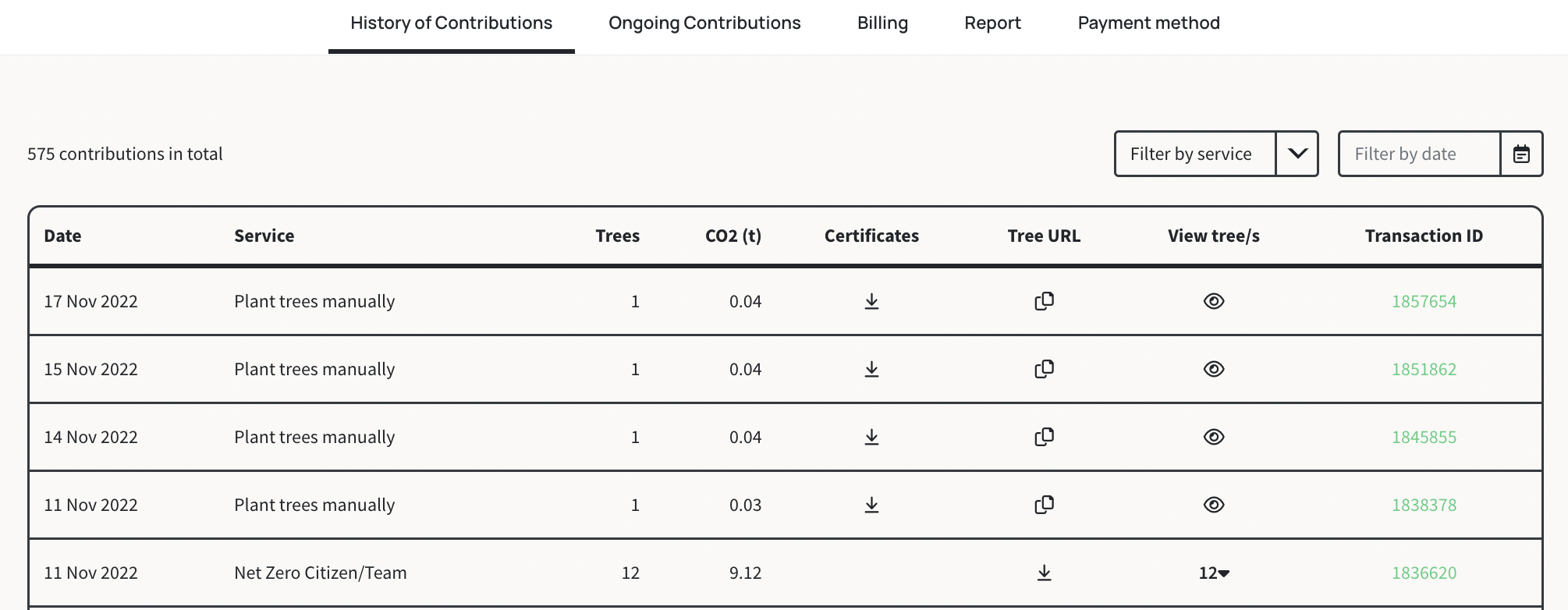Select the 17 Nov 2022 date cell
Viewport: 1568px width, 610px height.
(x=90, y=301)
